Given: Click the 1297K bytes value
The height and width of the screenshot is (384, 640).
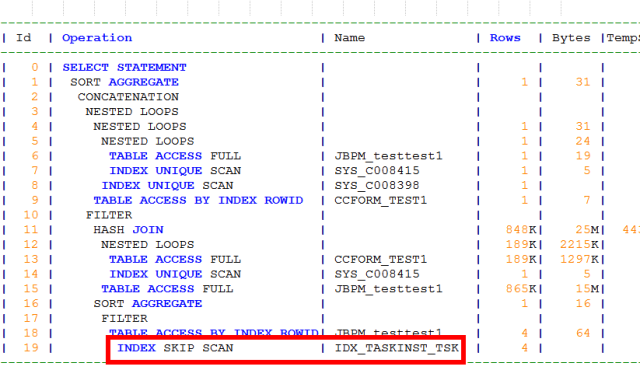Looking at the screenshot, I should tap(579, 260).
